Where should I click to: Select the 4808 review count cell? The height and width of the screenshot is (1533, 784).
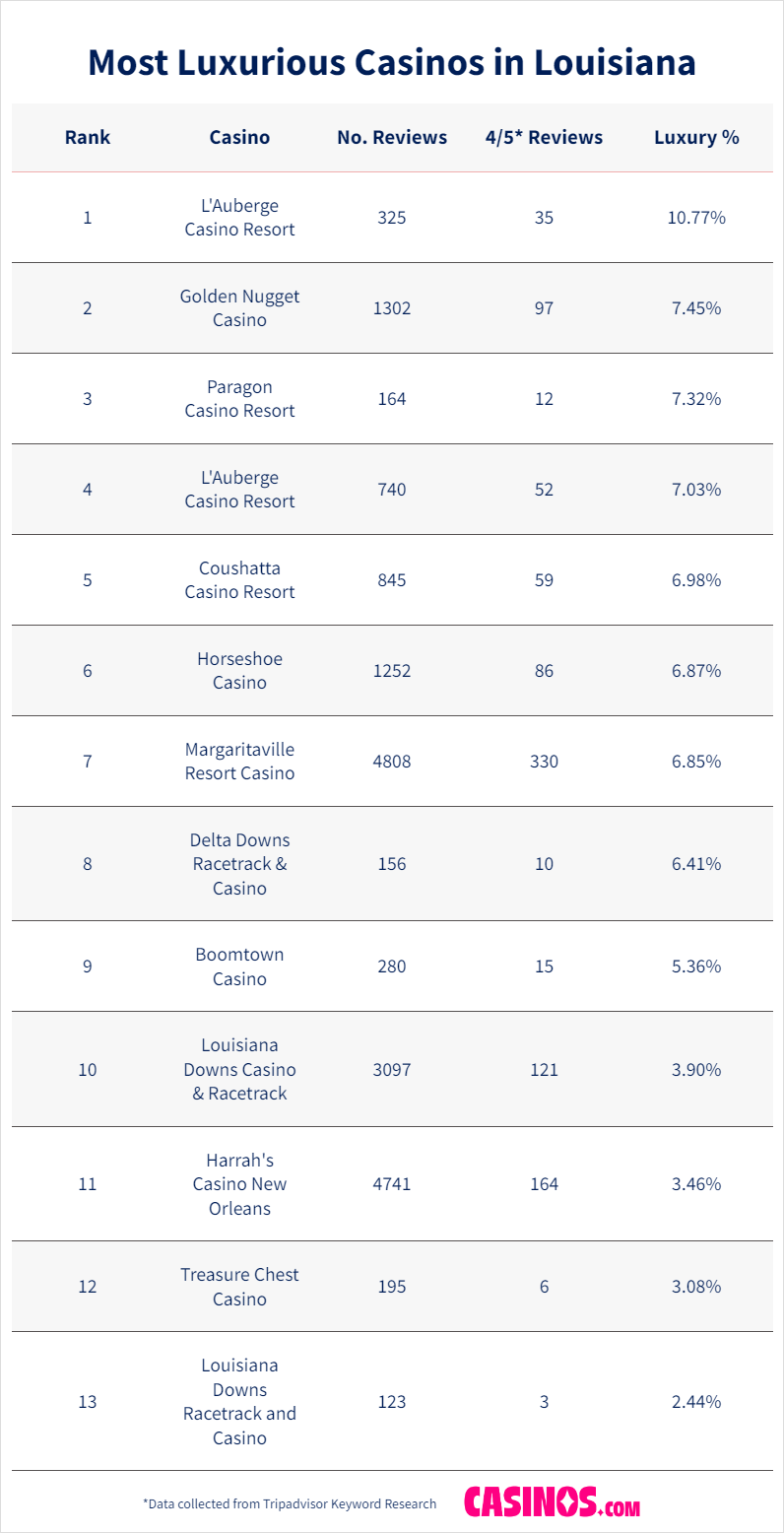(392, 762)
